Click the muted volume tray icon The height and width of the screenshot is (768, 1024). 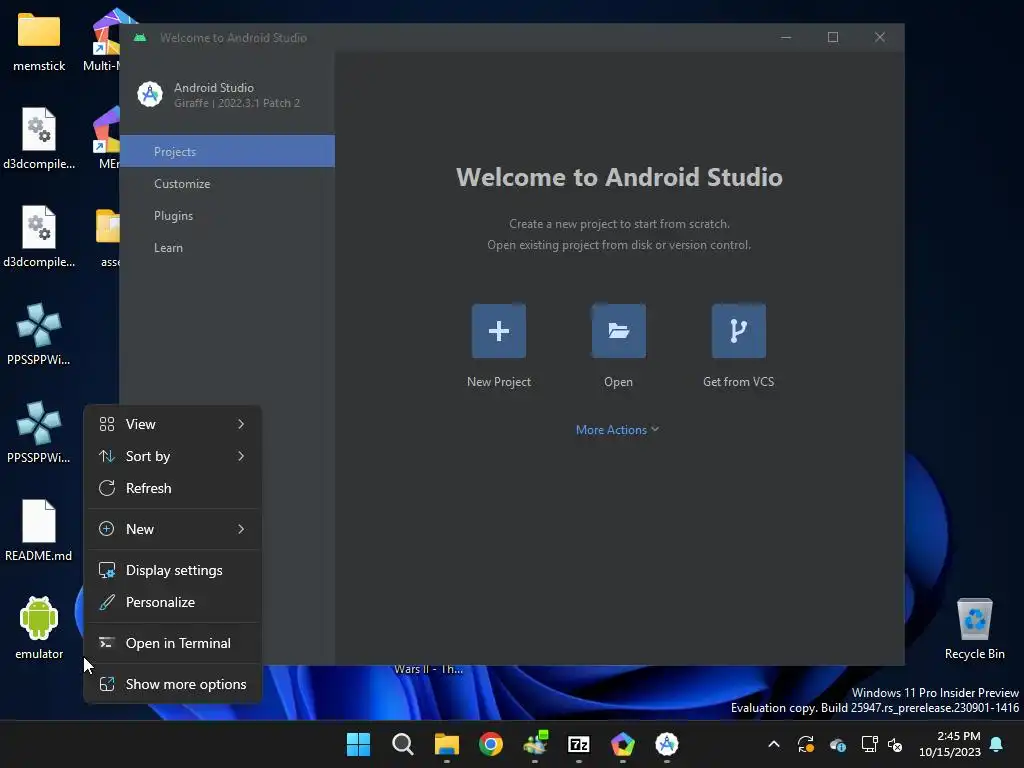(x=895, y=744)
